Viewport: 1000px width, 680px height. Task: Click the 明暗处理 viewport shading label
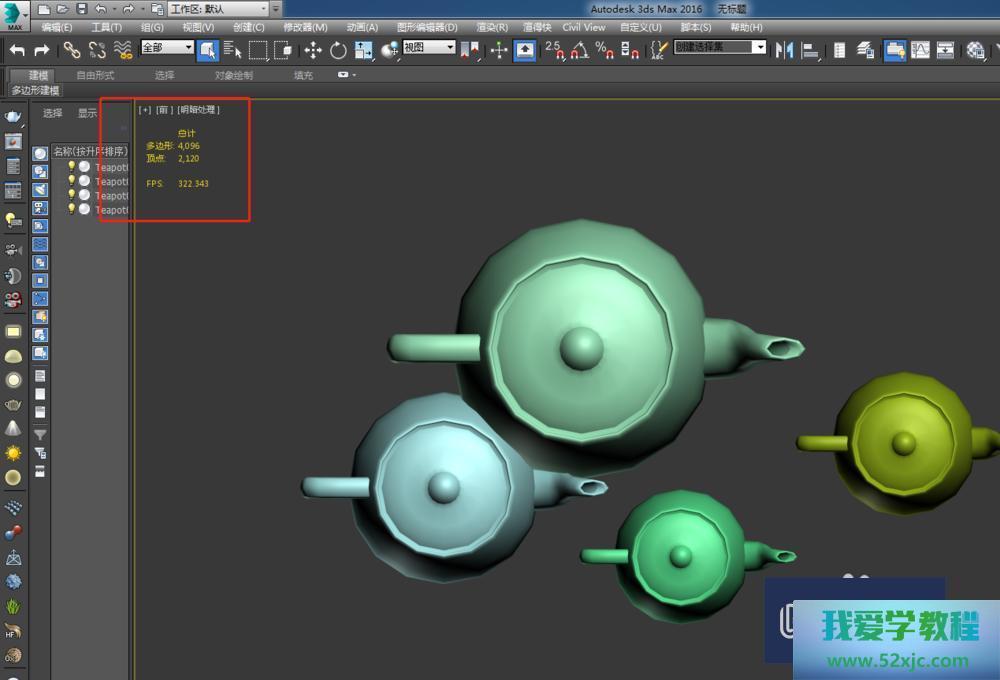click(x=199, y=110)
